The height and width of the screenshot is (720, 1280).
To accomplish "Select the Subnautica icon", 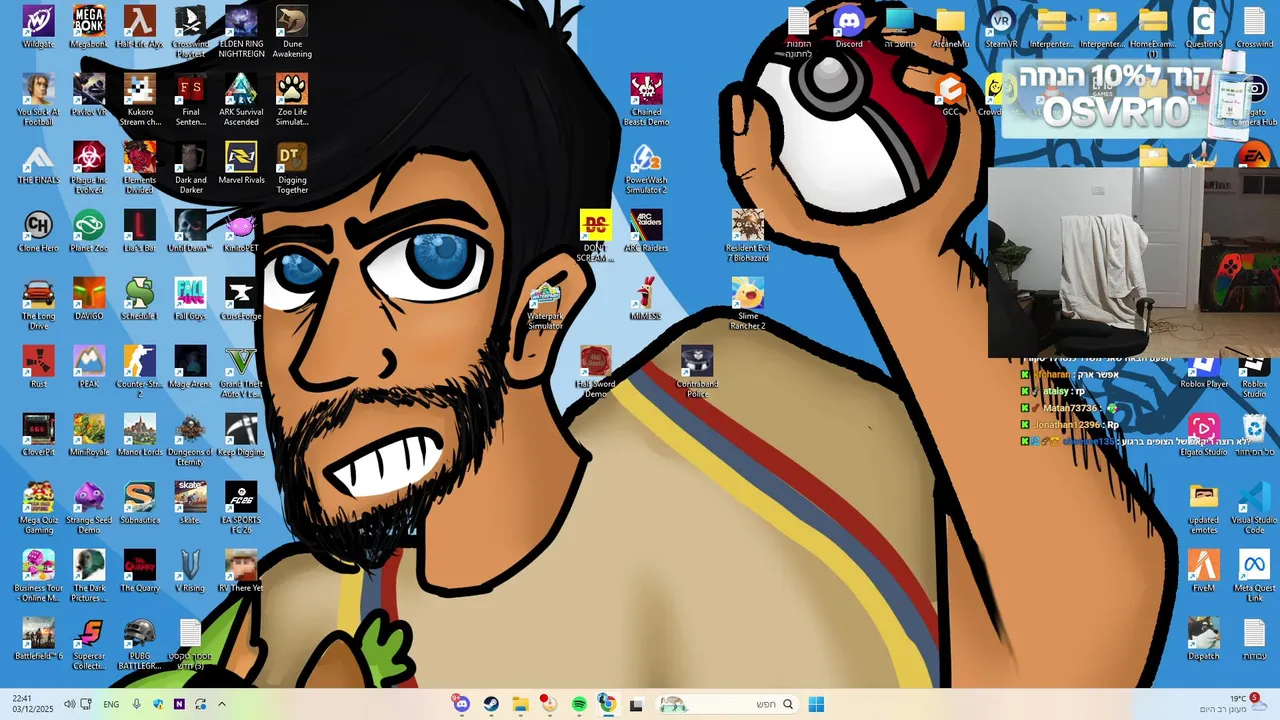I will (x=140, y=504).
